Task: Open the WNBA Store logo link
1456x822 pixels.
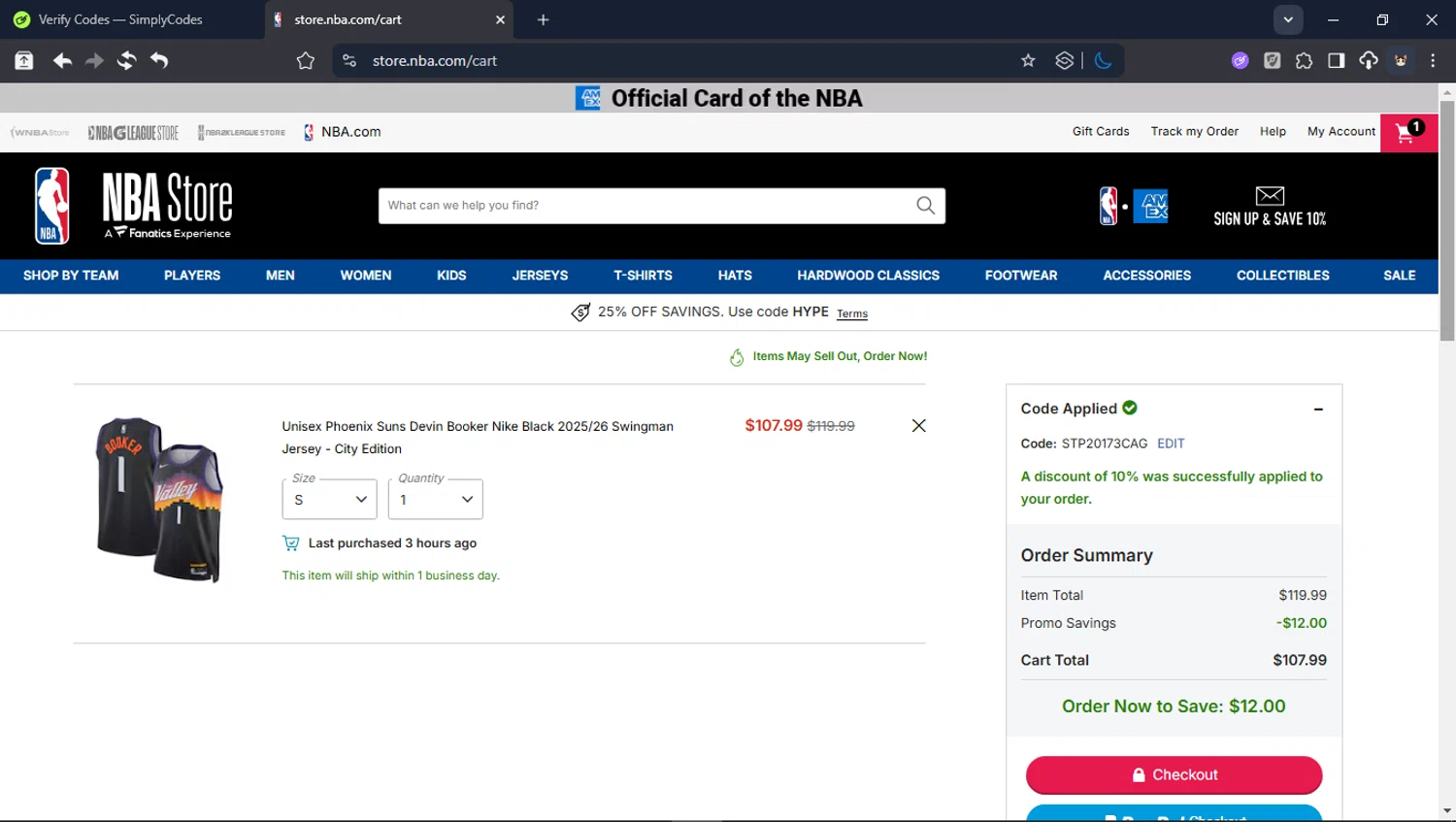Action: point(40,133)
